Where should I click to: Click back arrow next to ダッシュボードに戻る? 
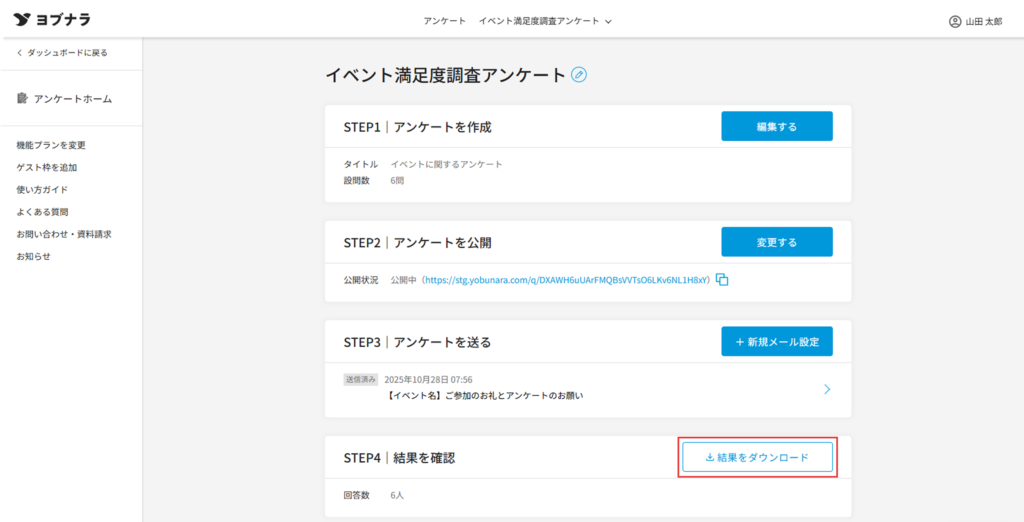(19, 52)
